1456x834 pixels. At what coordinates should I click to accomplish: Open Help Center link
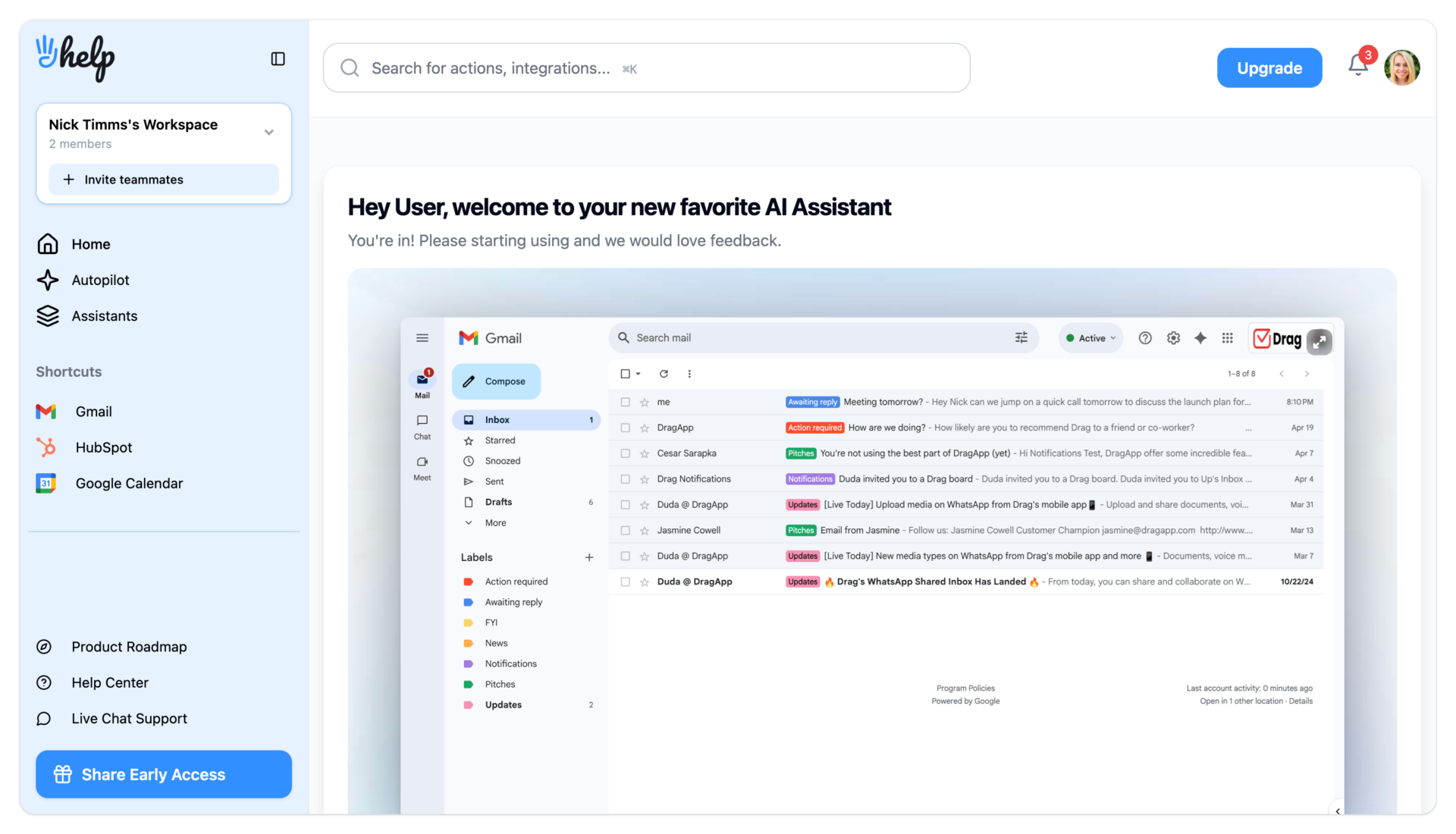coord(93,682)
